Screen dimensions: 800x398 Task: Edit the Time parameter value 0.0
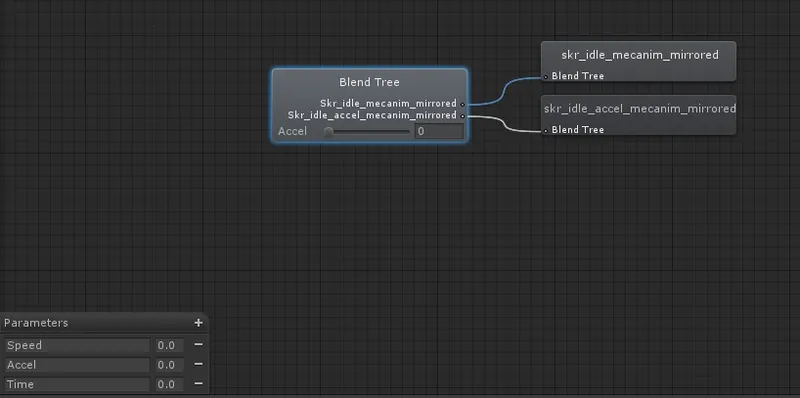coord(169,384)
